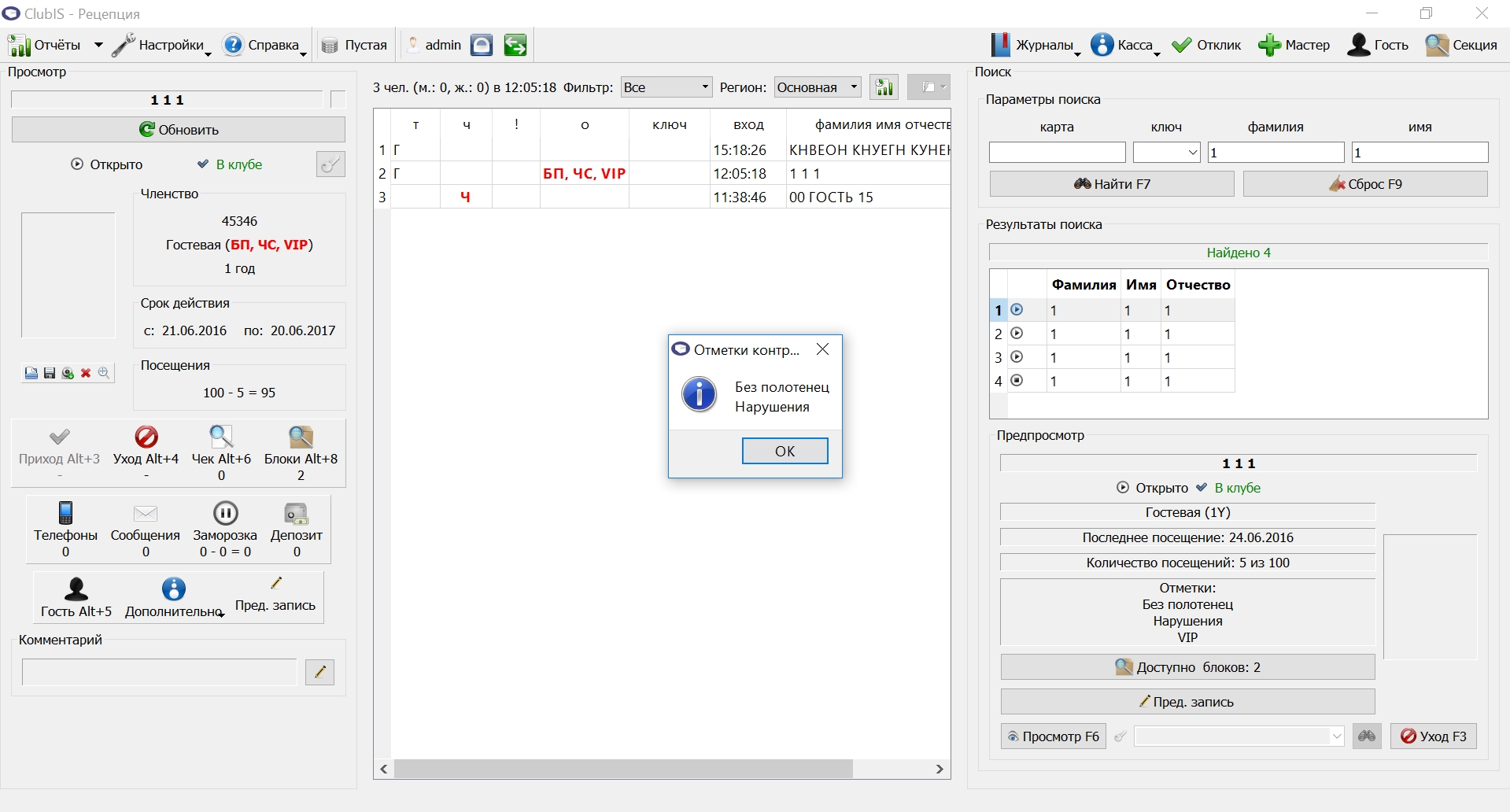The height and width of the screenshot is (812, 1510).
Task: Click the red X delete photo icon
Action: pos(86,373)
